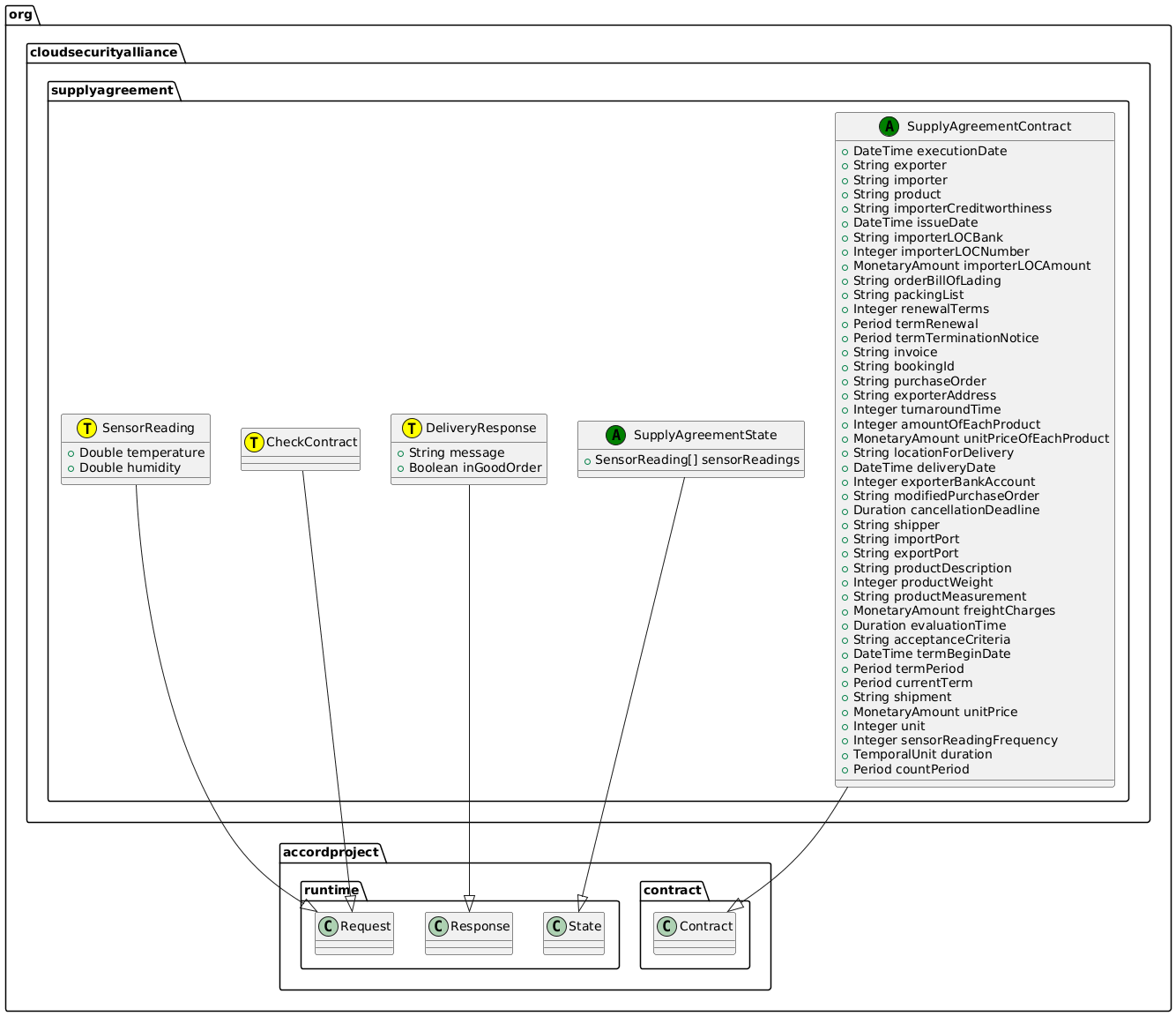Select the contract package tab

671,890
